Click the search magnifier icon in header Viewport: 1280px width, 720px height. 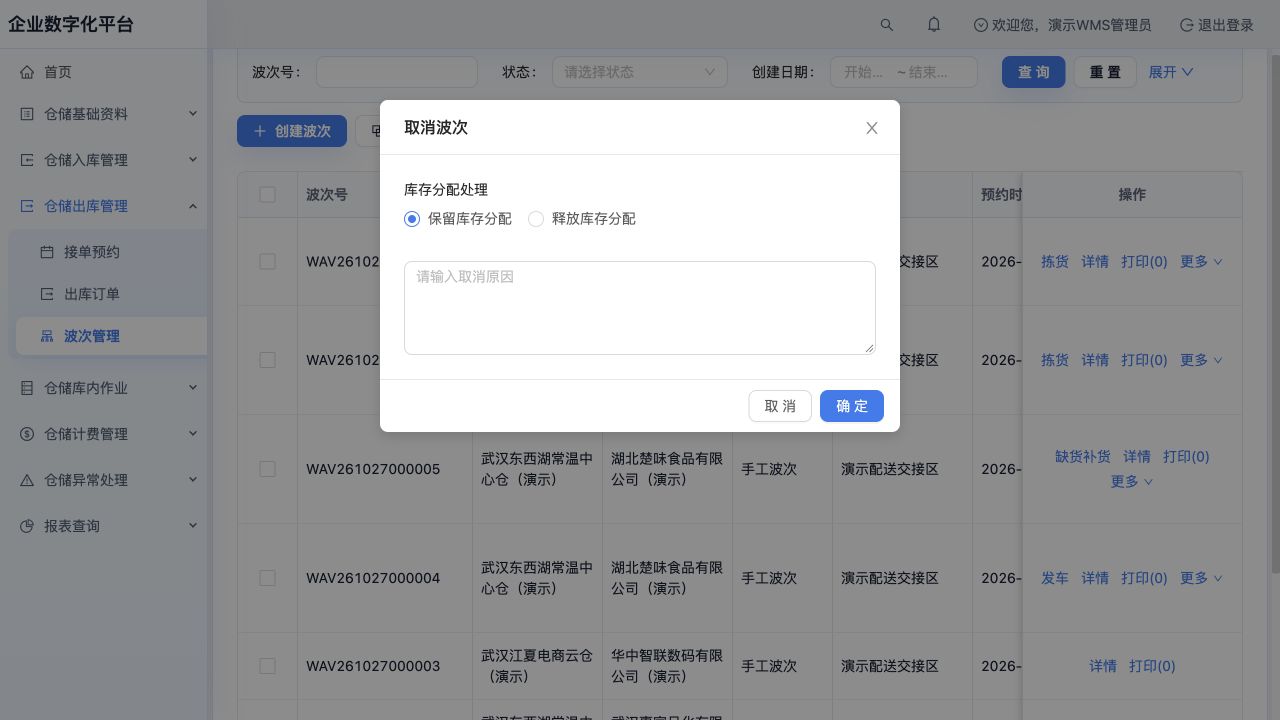(x=887, y=25)
